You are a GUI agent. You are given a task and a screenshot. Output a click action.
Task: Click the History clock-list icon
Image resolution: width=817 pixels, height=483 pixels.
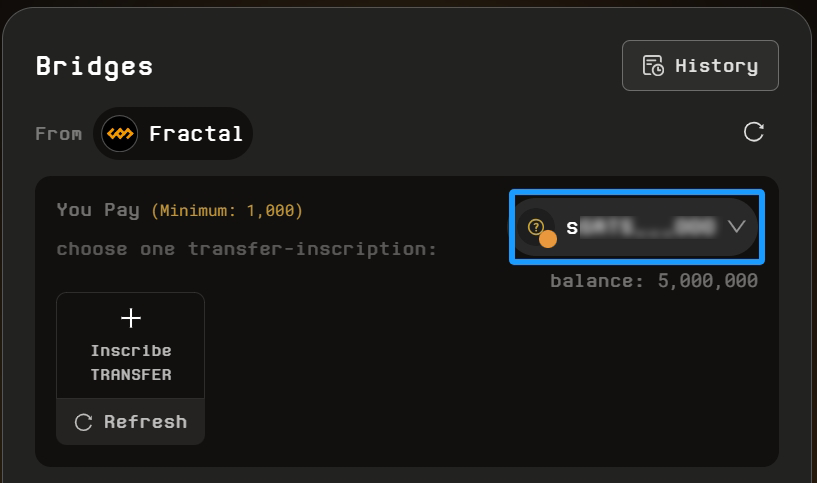[654, 66]
